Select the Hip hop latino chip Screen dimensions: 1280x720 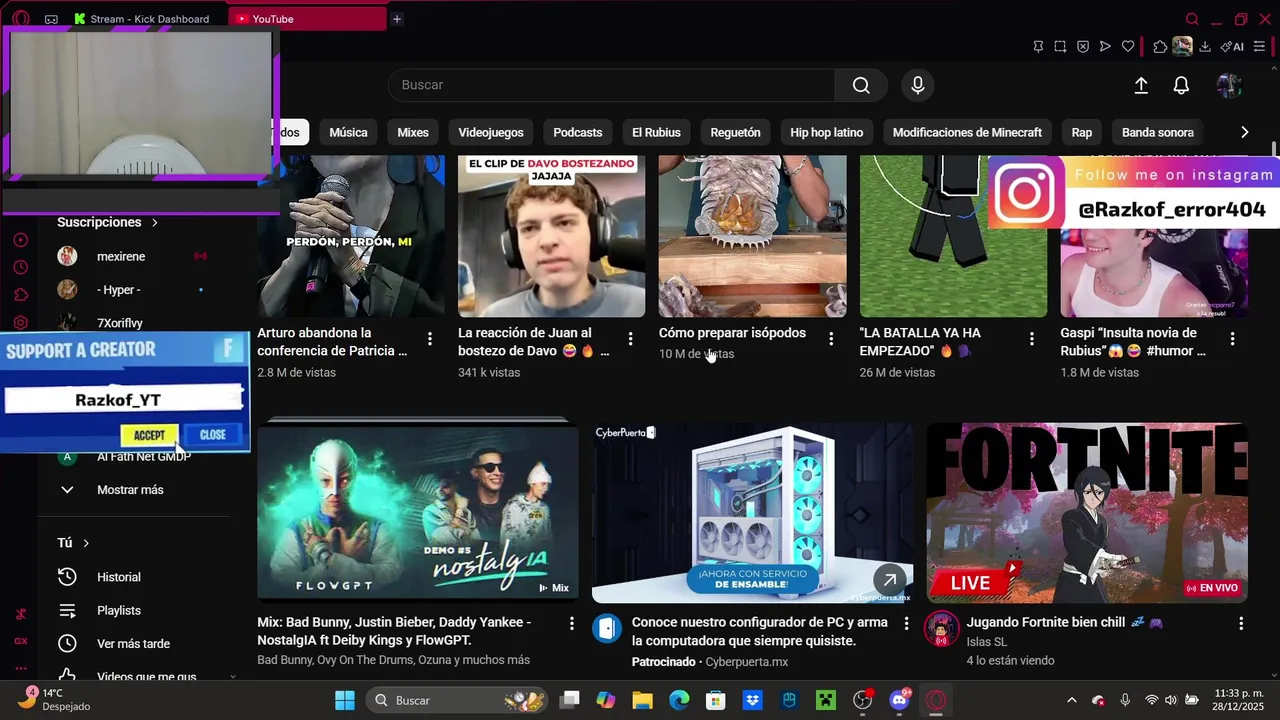pos(826,132)
